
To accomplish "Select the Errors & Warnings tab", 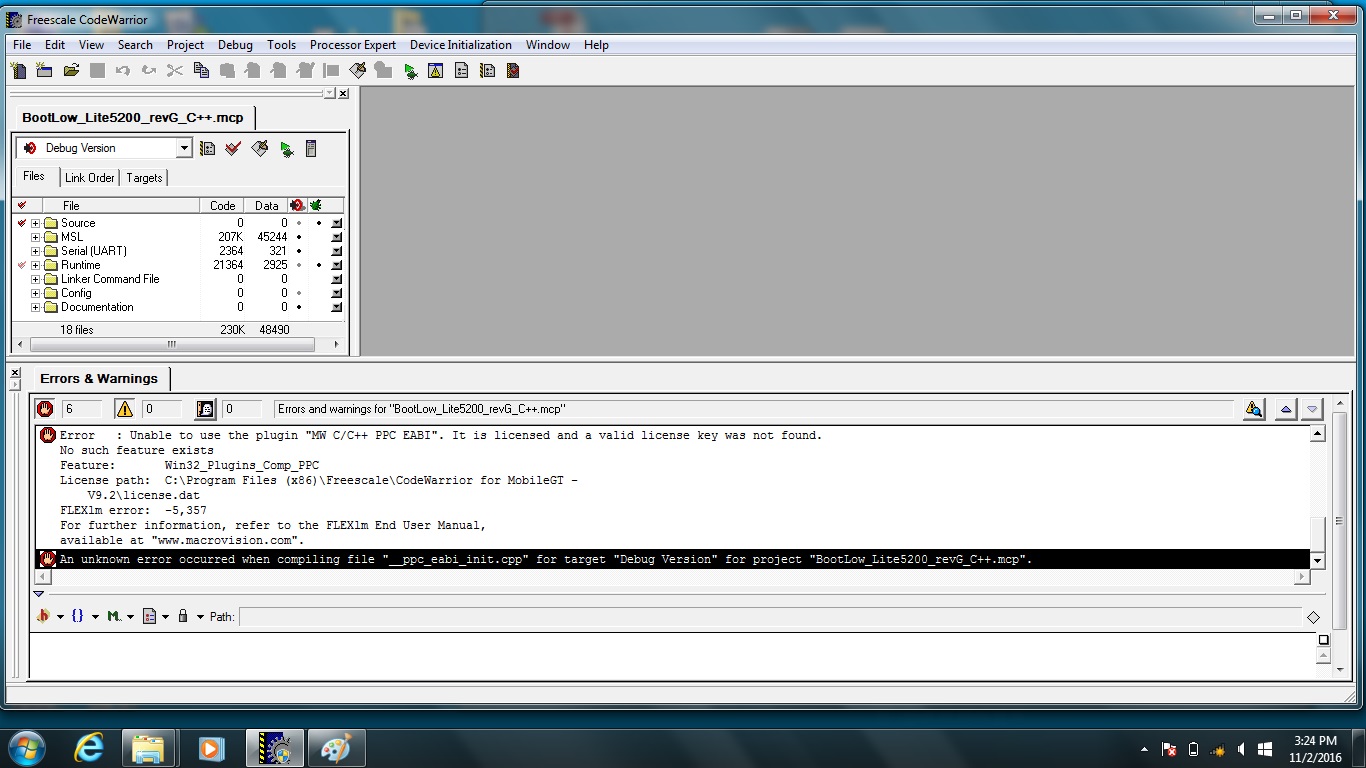I will [99, 379].
